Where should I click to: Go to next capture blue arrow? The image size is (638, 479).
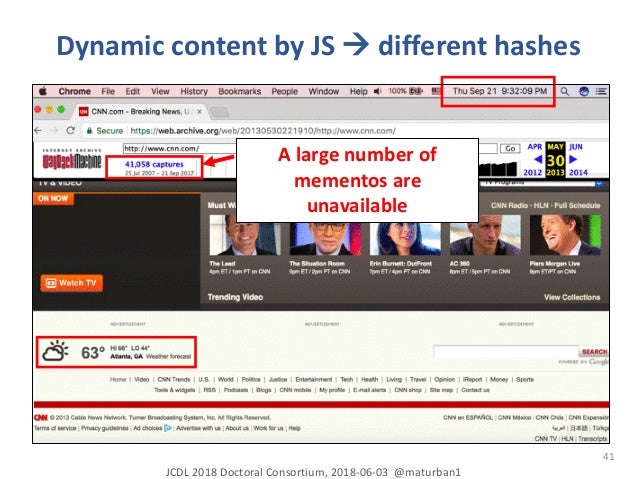pyautogui.click(x=573, y=159)
